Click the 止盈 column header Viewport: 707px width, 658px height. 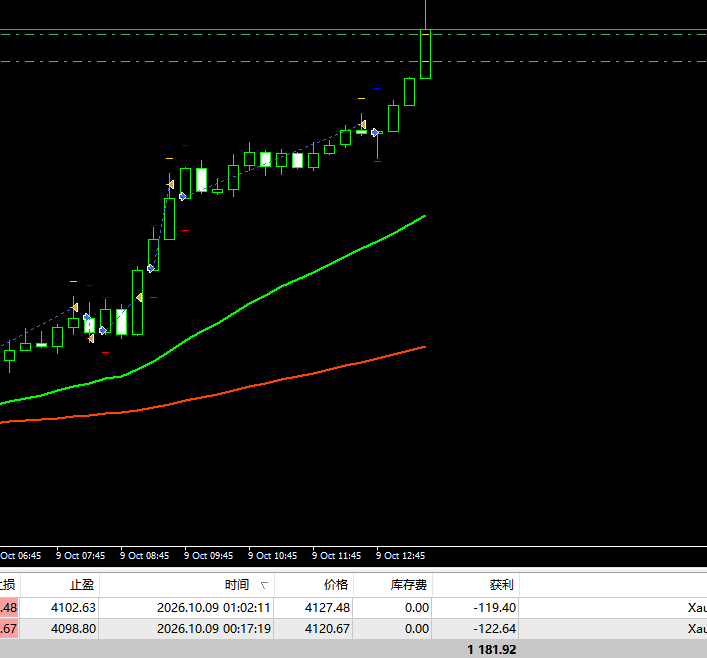click(60, 585)
